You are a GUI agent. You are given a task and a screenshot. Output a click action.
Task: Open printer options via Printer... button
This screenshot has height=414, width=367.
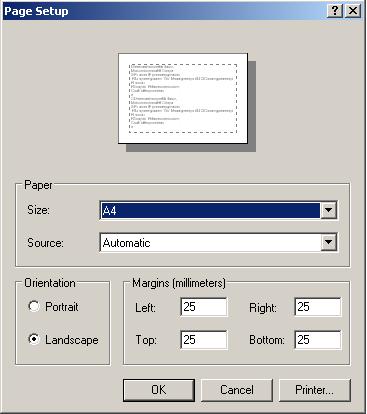pyautogui.click(x=314, y=390)
